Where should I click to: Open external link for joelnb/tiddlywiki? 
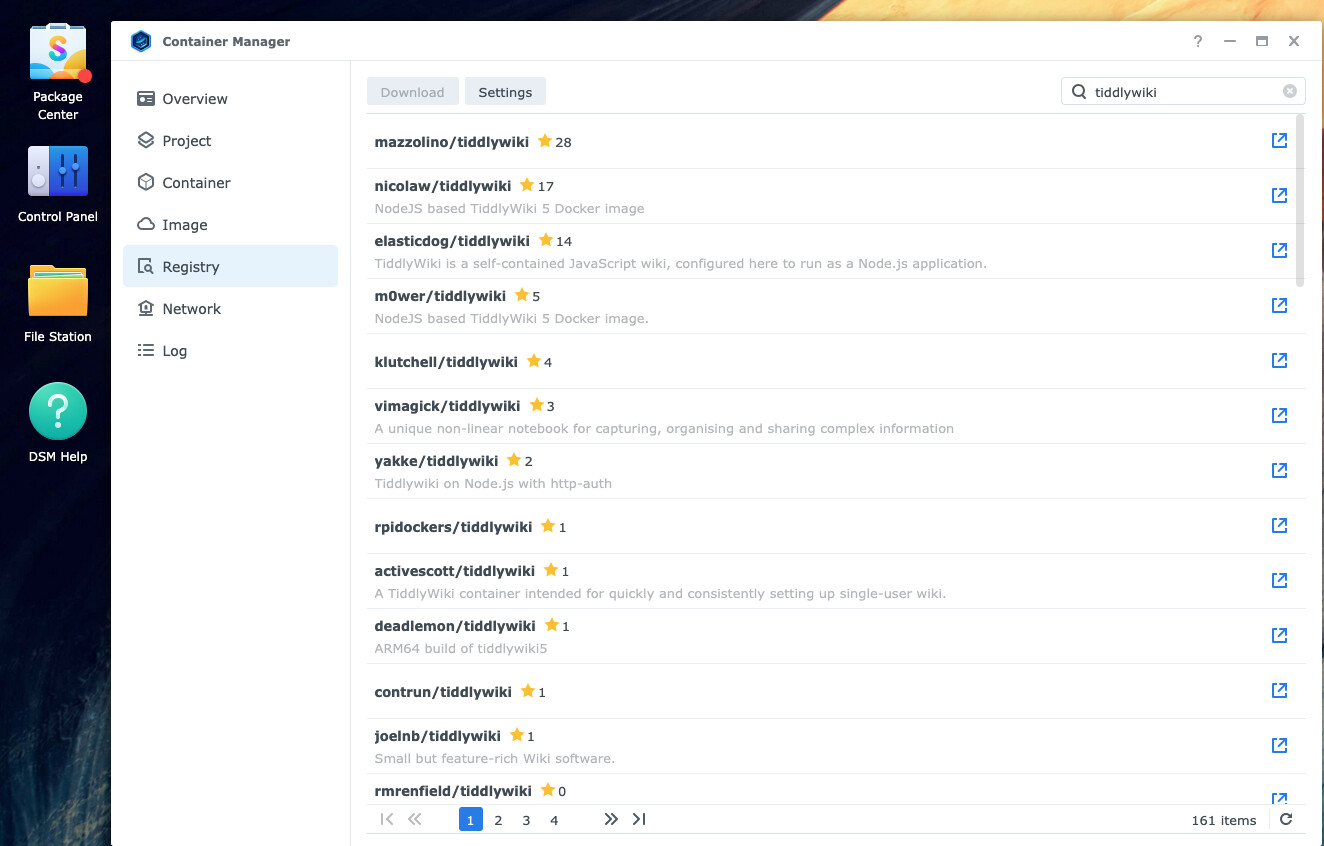pyautogui.click(x=1279, y=746)
